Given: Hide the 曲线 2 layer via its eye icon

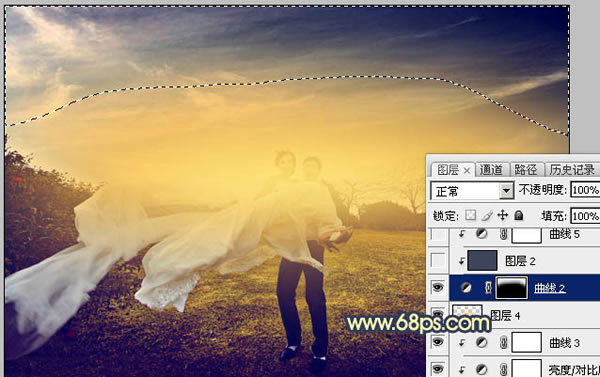Looking at the screenshot, I should point(438,287).
